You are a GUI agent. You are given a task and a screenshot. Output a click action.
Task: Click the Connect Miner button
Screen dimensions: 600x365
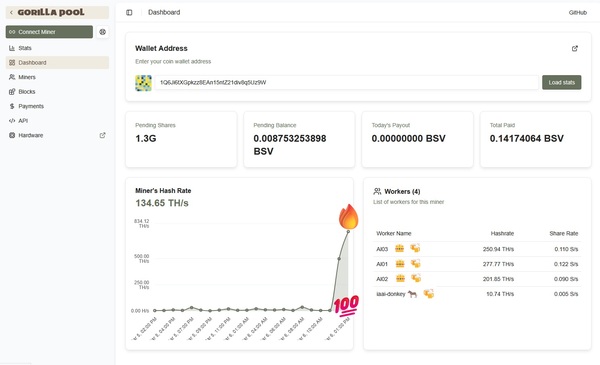[49, 32]
